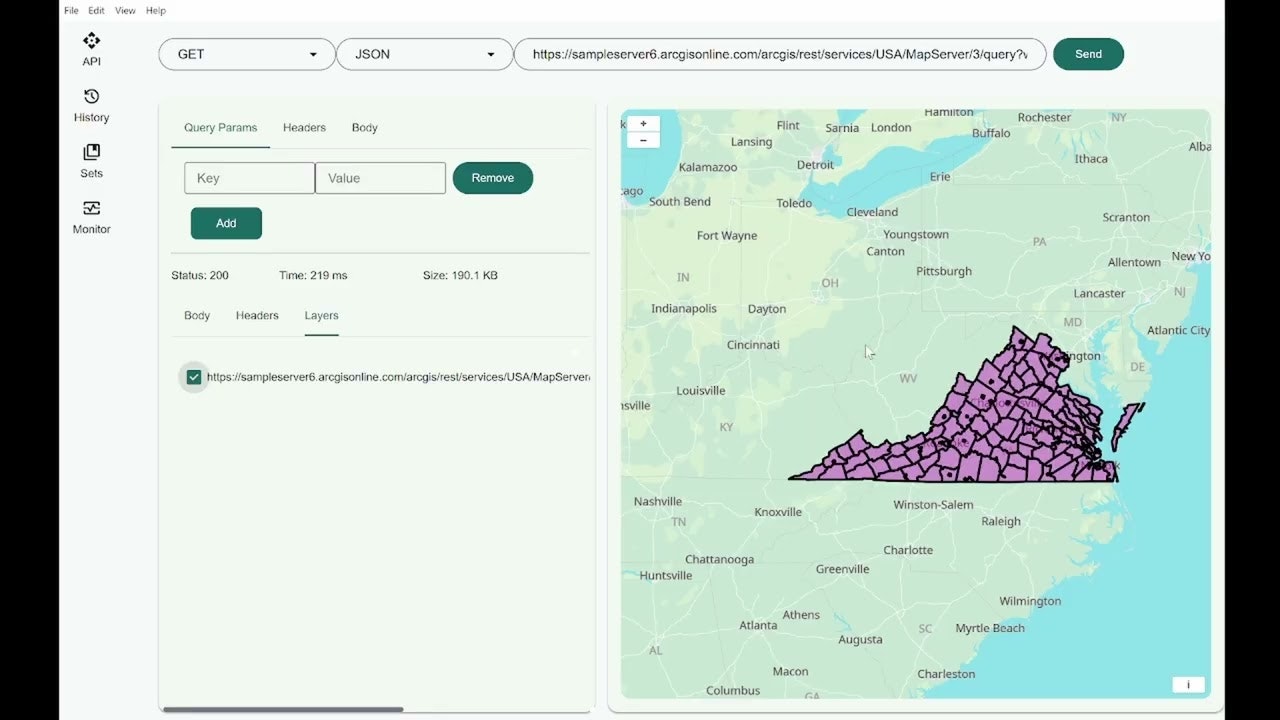
Task: Switch to the response Body tab
Action: (x=197, y=316)
